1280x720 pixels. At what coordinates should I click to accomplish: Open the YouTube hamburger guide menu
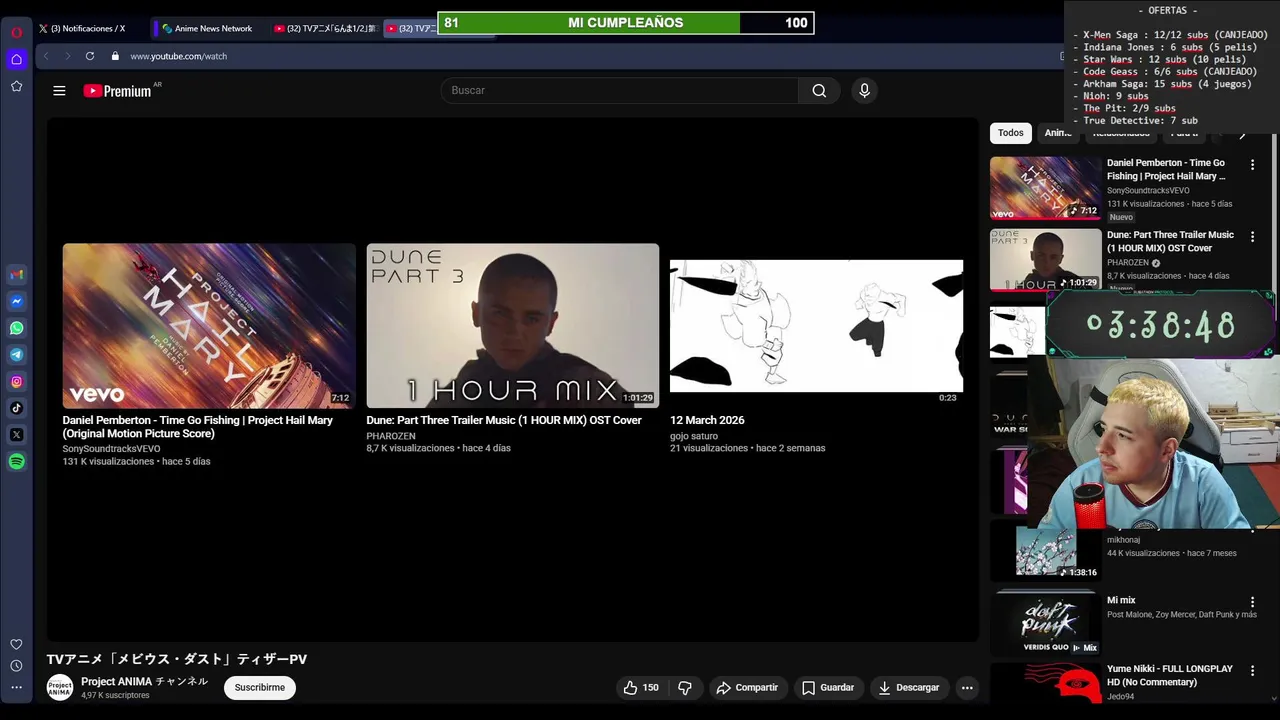[x=59, y=91]
